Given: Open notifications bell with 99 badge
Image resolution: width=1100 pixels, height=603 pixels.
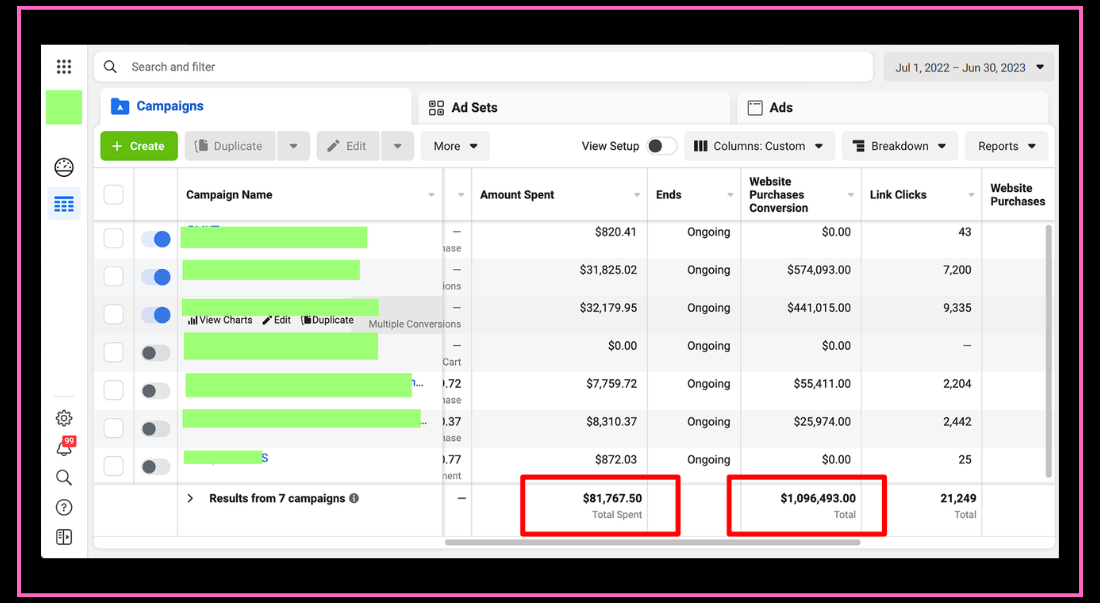Looking at the screenshot, I should tap(64, 448).
